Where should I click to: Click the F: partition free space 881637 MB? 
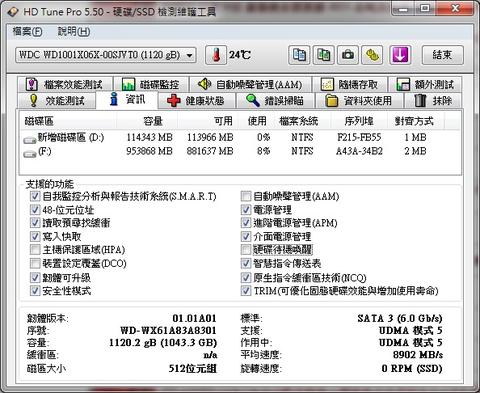(x=210, y=151)
